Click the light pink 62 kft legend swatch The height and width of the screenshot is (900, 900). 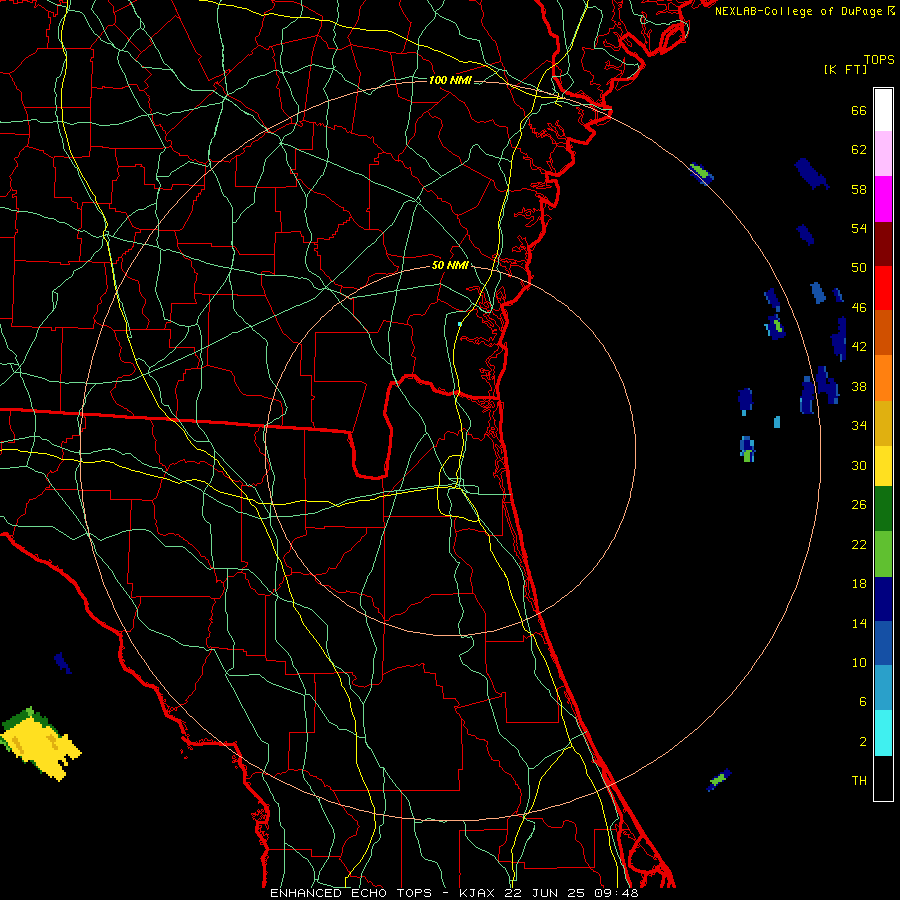tap(883, 154)
